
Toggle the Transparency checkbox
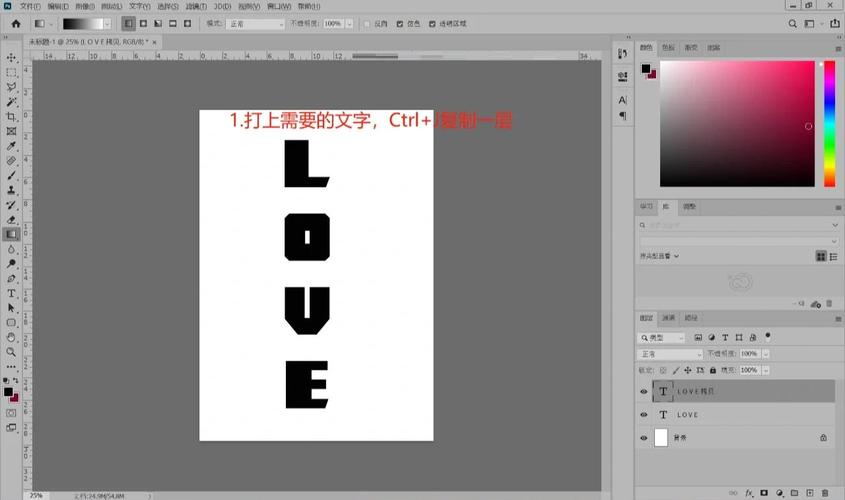(x=432, y=24)
